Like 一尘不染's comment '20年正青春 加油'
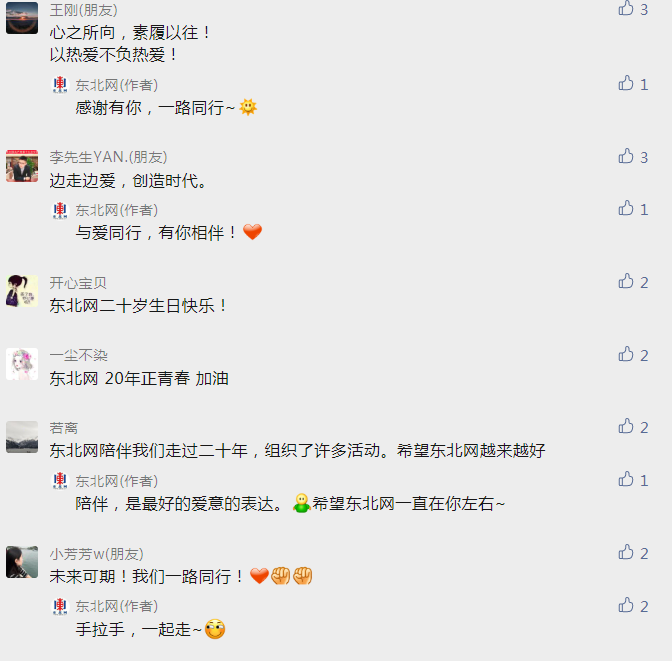This screenshot has width=672, height=661. 626,354
